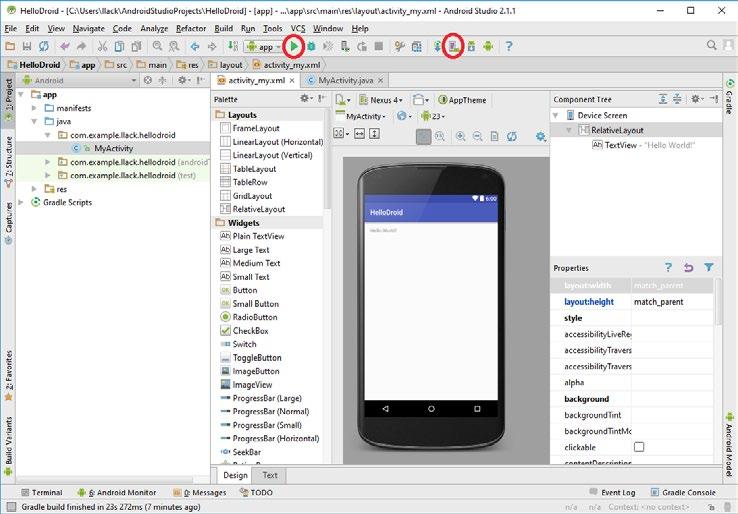738x514 pixels.
Task: Open Android Device Monitor robot icon
Action: pyautogui.click(x=488, y=46)
